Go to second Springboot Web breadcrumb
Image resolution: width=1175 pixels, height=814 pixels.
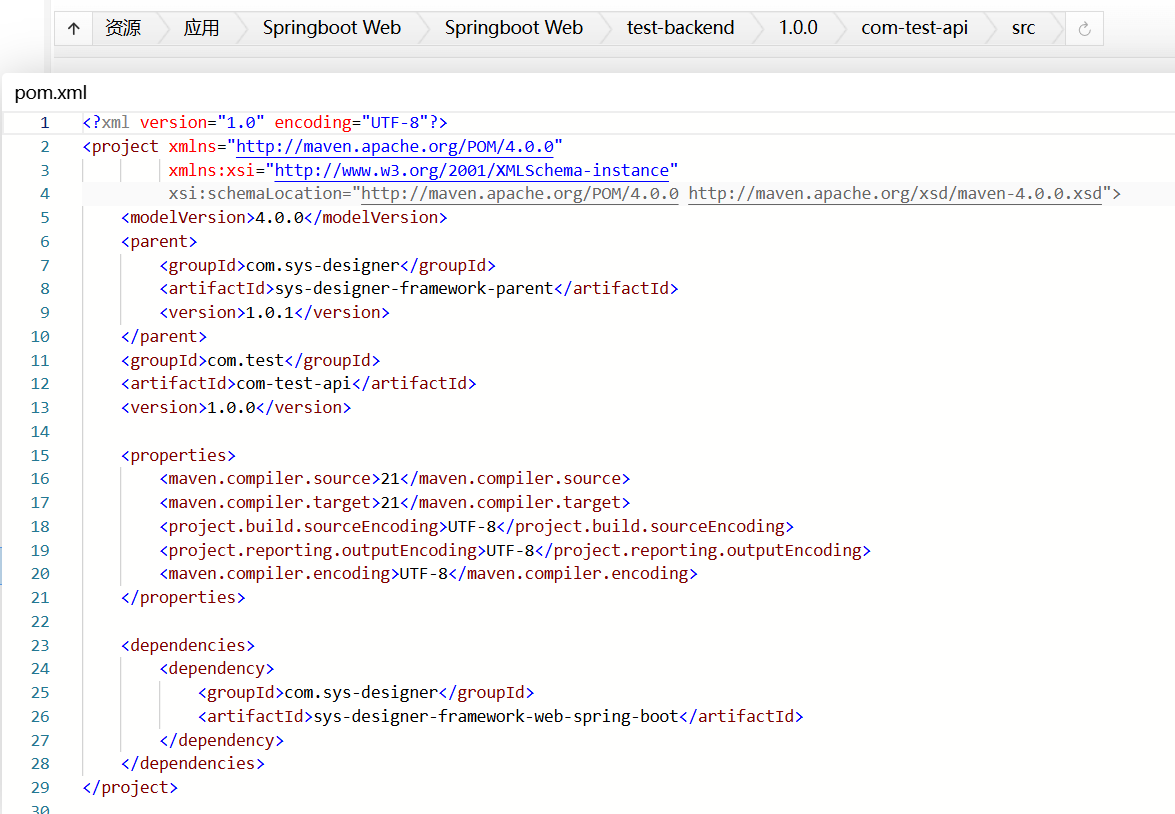[x=514, y=28]
